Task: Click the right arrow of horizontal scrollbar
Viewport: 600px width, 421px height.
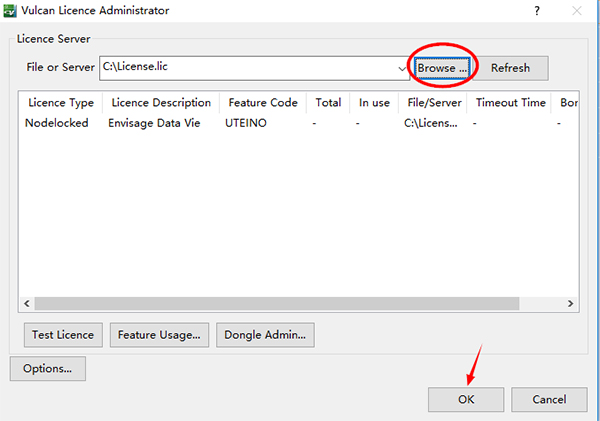Action: pos(570,304)
